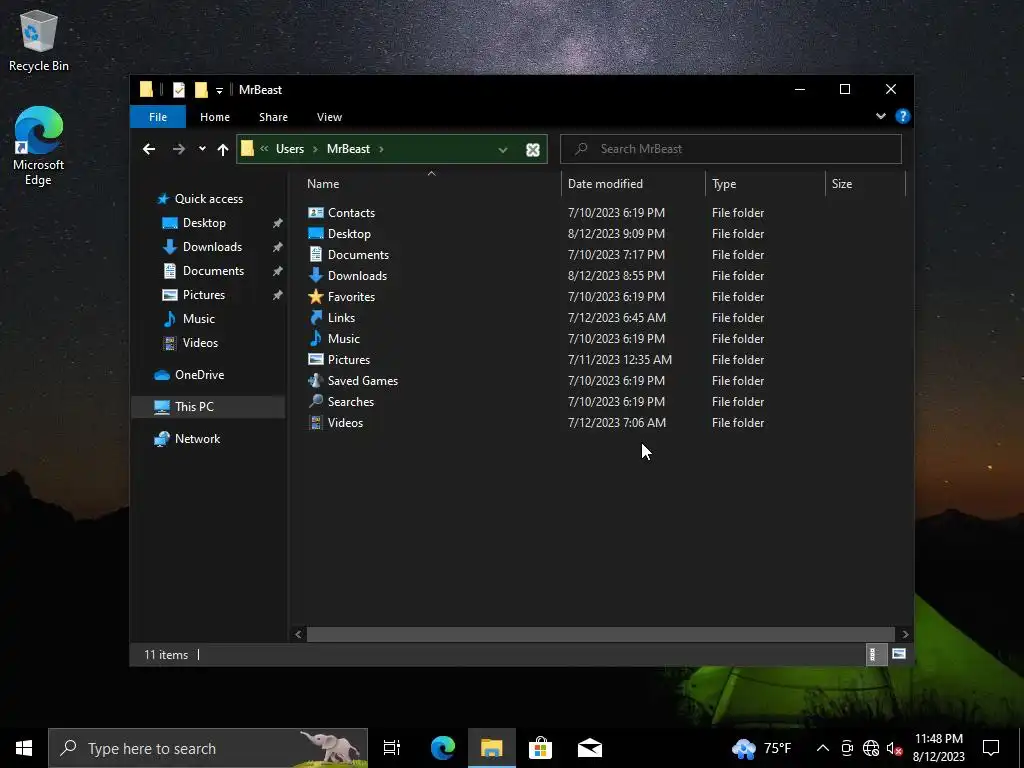Open the notification center icon

point(991,748)
